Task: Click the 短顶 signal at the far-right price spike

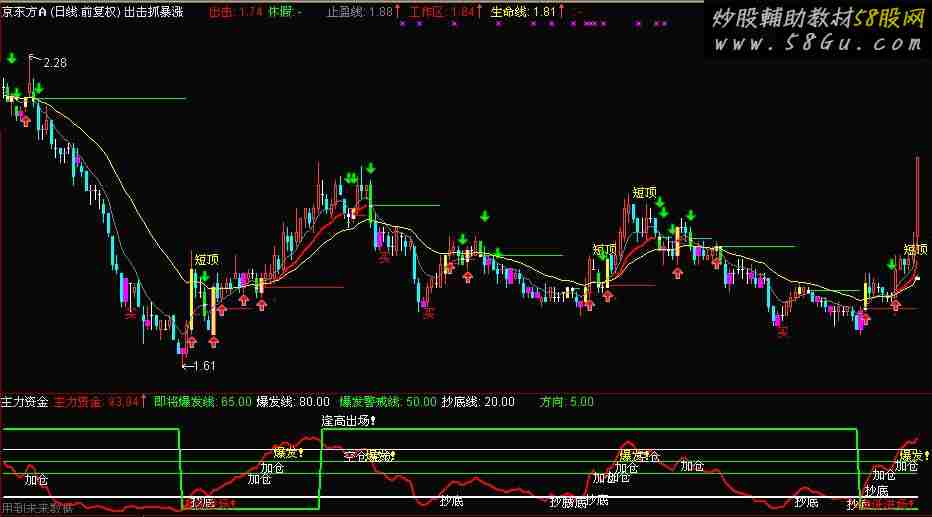Action: pyautogui.click(x=916, y=249)
